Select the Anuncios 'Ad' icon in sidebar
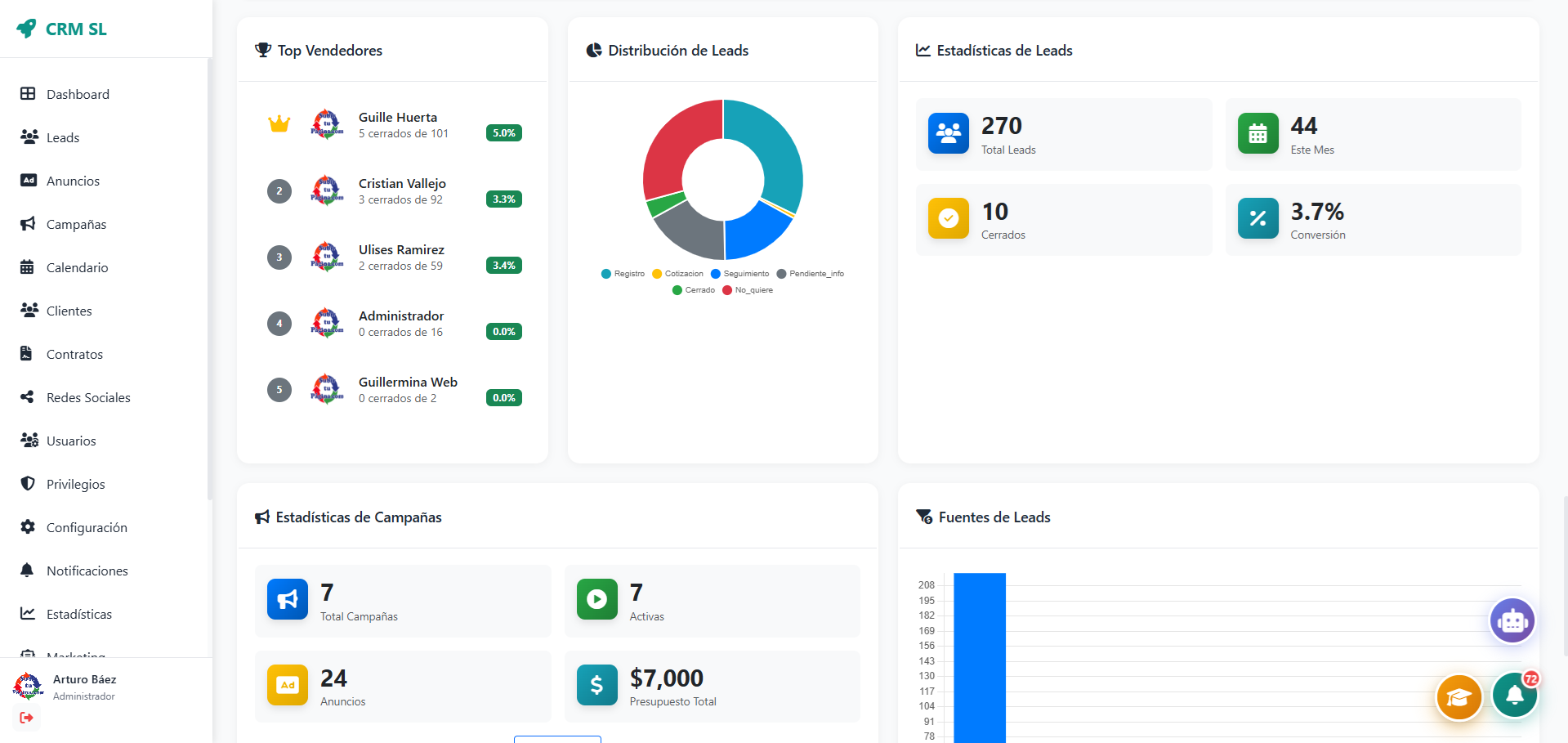Image resolution: width=1568 pixels, height=743 pixels. click(x=29, y=181)
